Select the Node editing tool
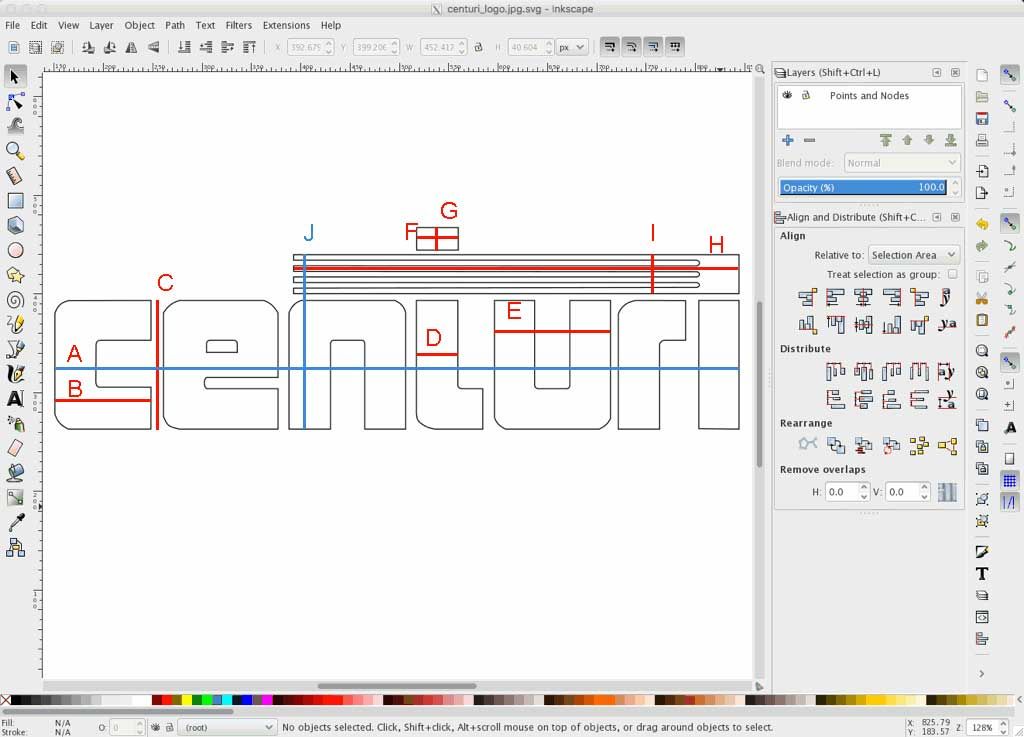The width and height of the screenshot is (1024, 737). 15,101
